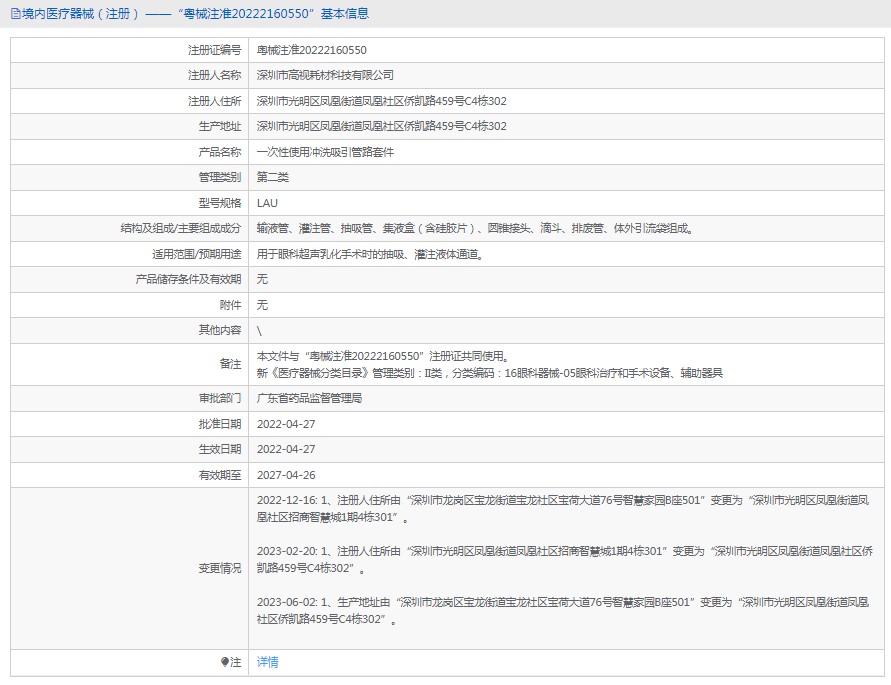The width and height of the screenshot is (891, 685).
Task: Click the structure composition text starting 输液管
Action: (x=475, y=229)
